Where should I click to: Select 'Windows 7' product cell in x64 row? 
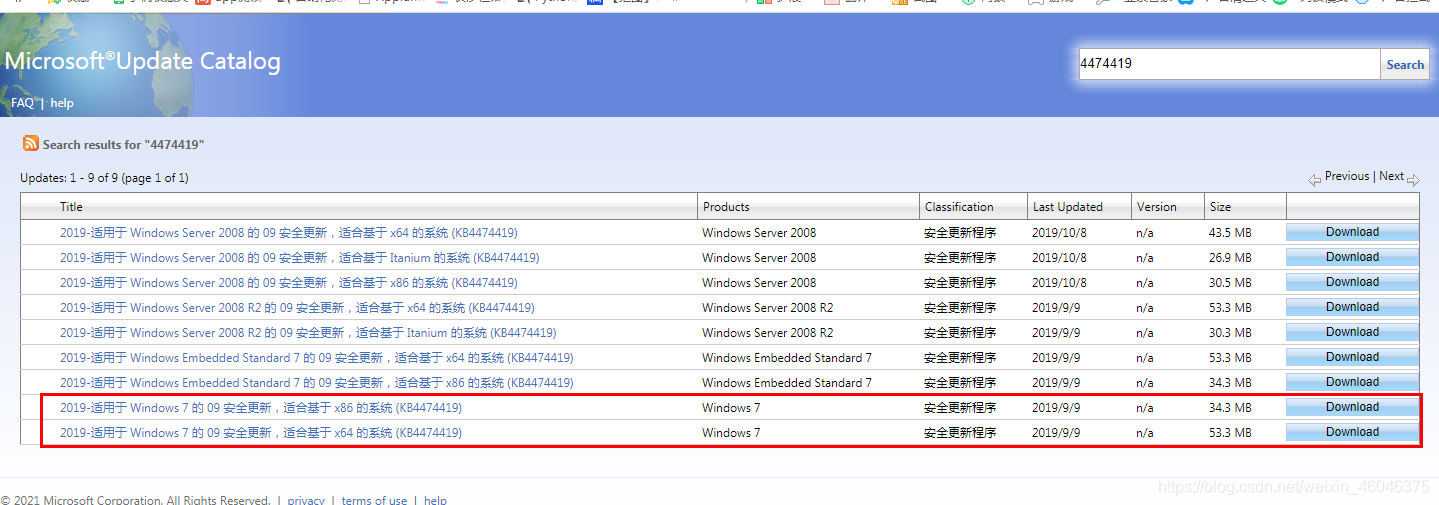tap(731, 433)
